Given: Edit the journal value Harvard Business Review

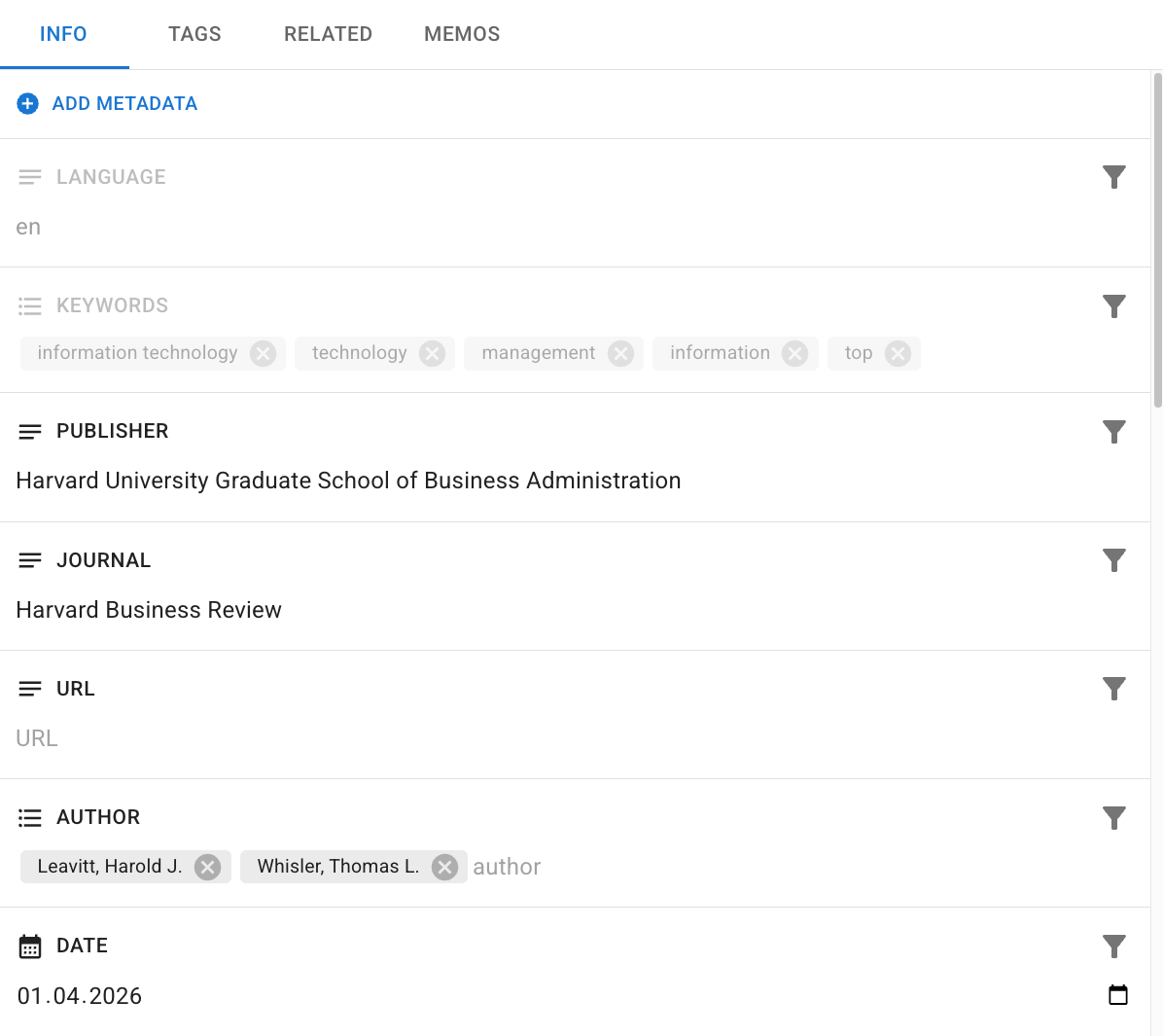Looking at the screenshot, I should [x=575, y=610].
